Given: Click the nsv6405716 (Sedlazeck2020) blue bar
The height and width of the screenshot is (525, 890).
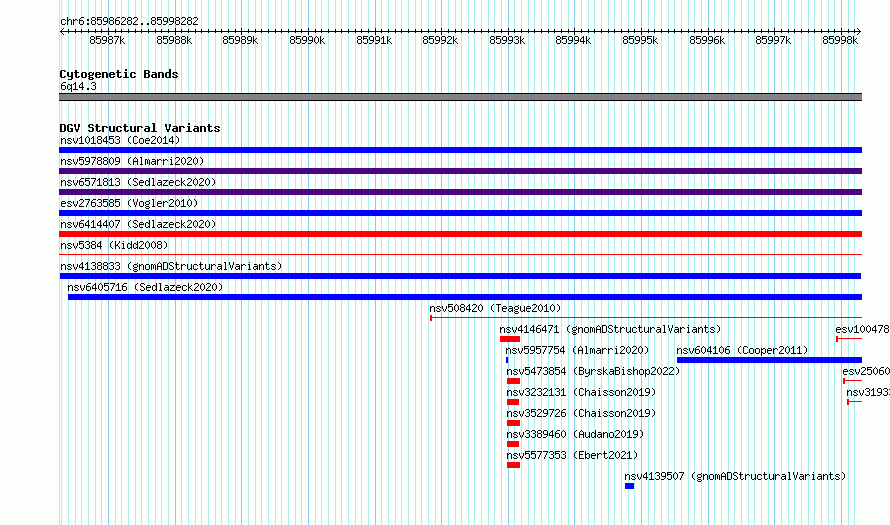Looking at the screenshot, I should point(465,297).
